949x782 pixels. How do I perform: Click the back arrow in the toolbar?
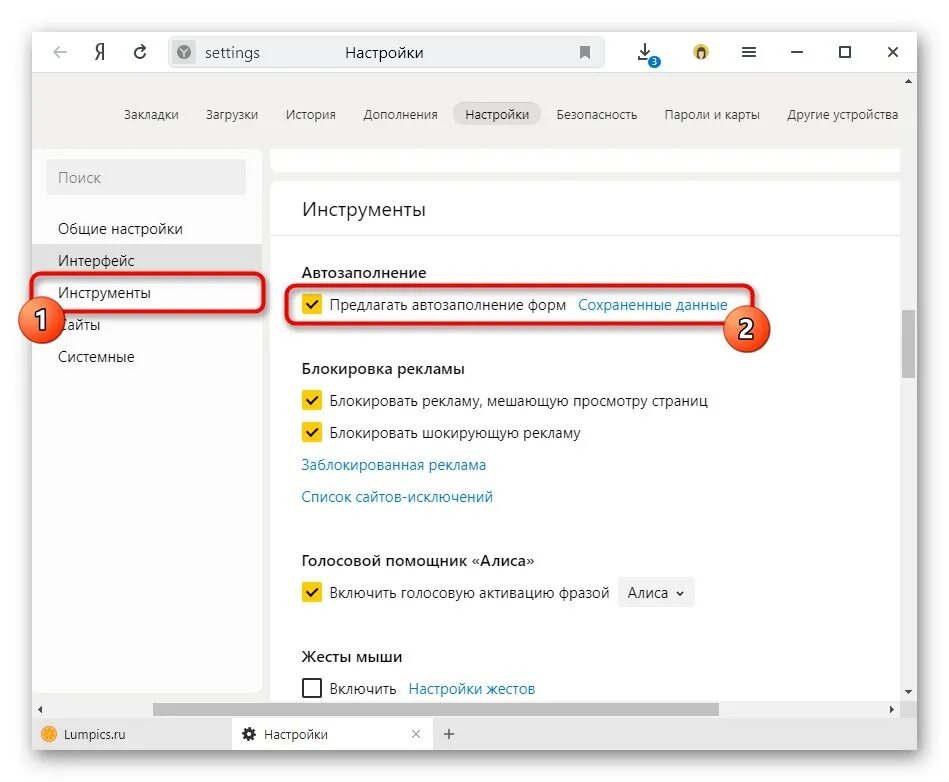pos(60,53)
